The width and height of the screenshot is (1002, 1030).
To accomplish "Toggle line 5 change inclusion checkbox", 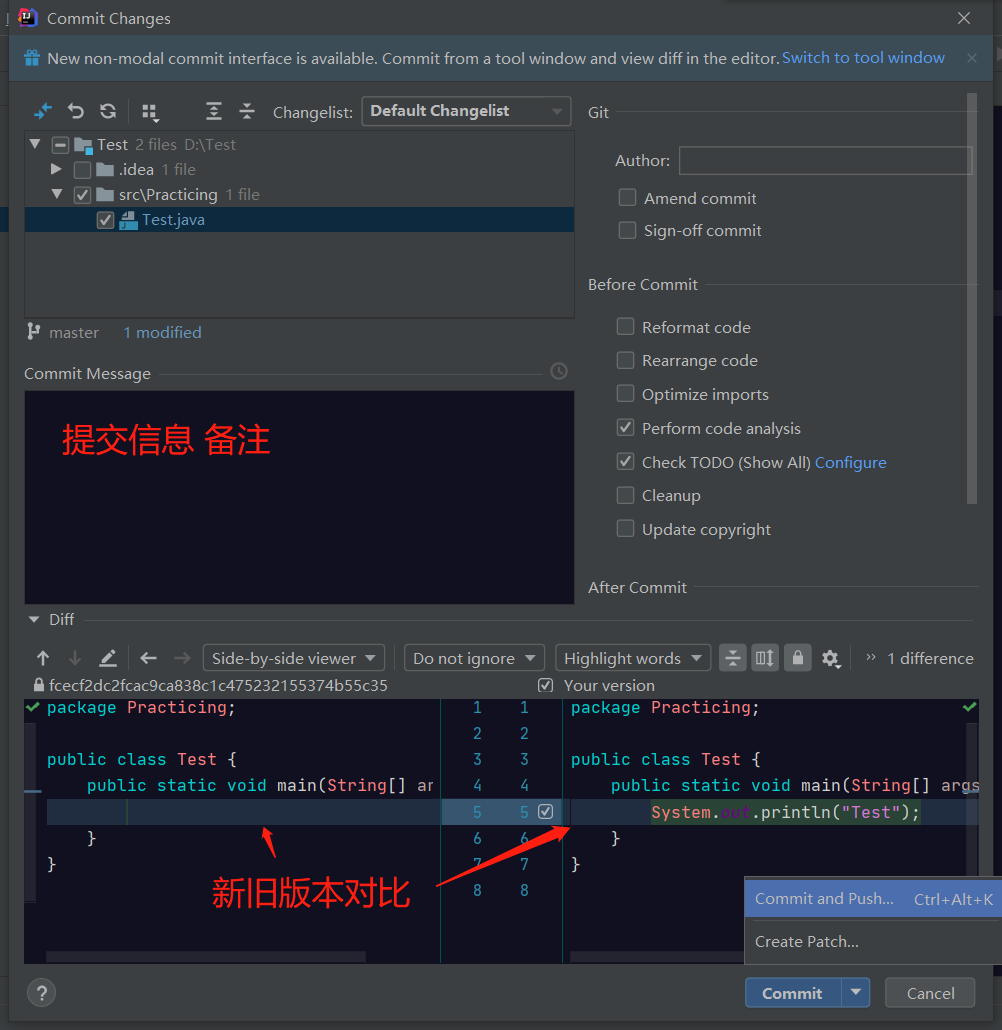I will point(545,811).
